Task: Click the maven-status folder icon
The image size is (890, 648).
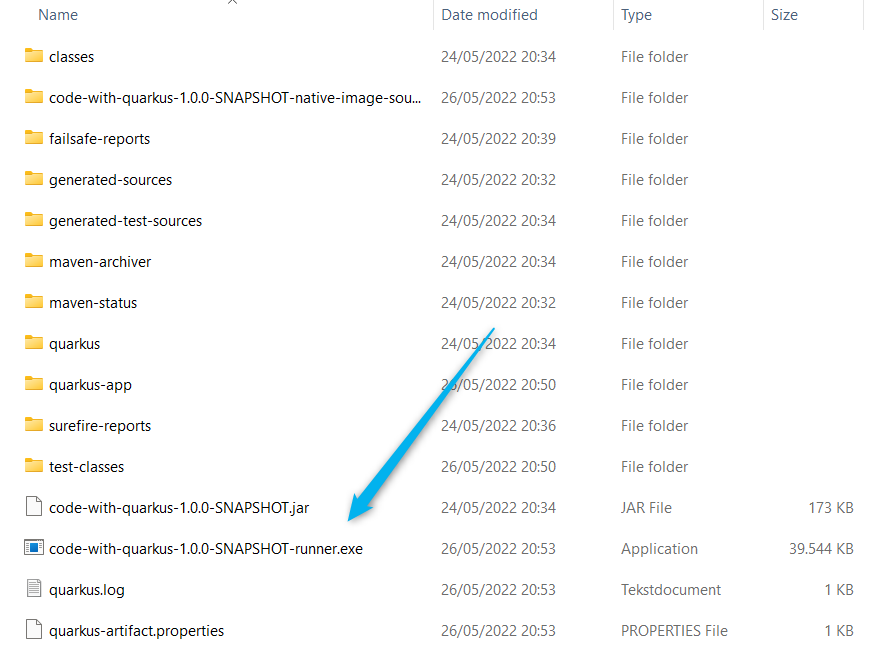Action: tap(33, 301)
